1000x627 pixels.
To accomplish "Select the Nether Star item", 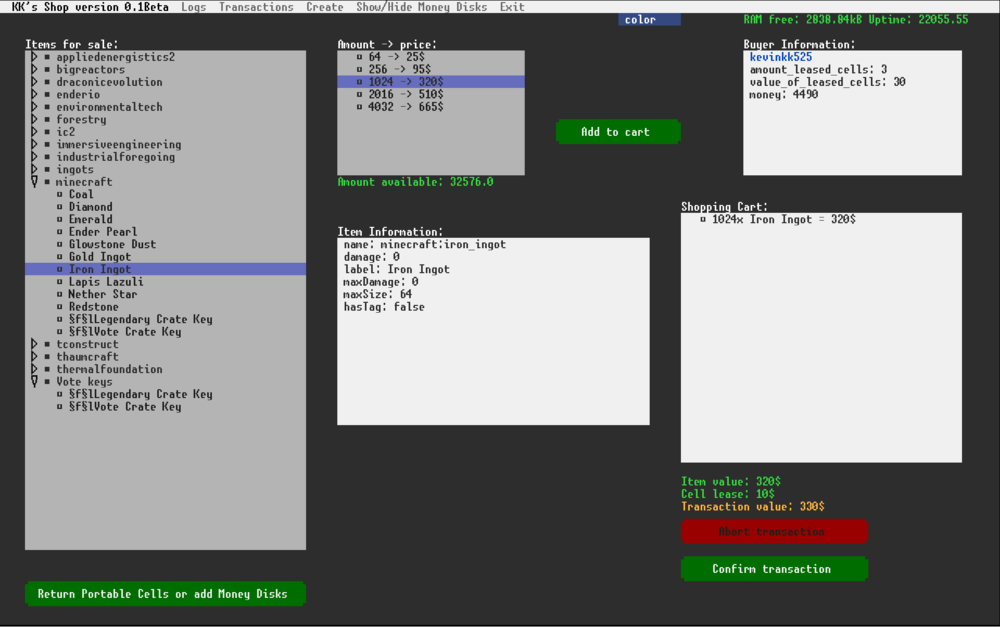I will coord(102,294).
